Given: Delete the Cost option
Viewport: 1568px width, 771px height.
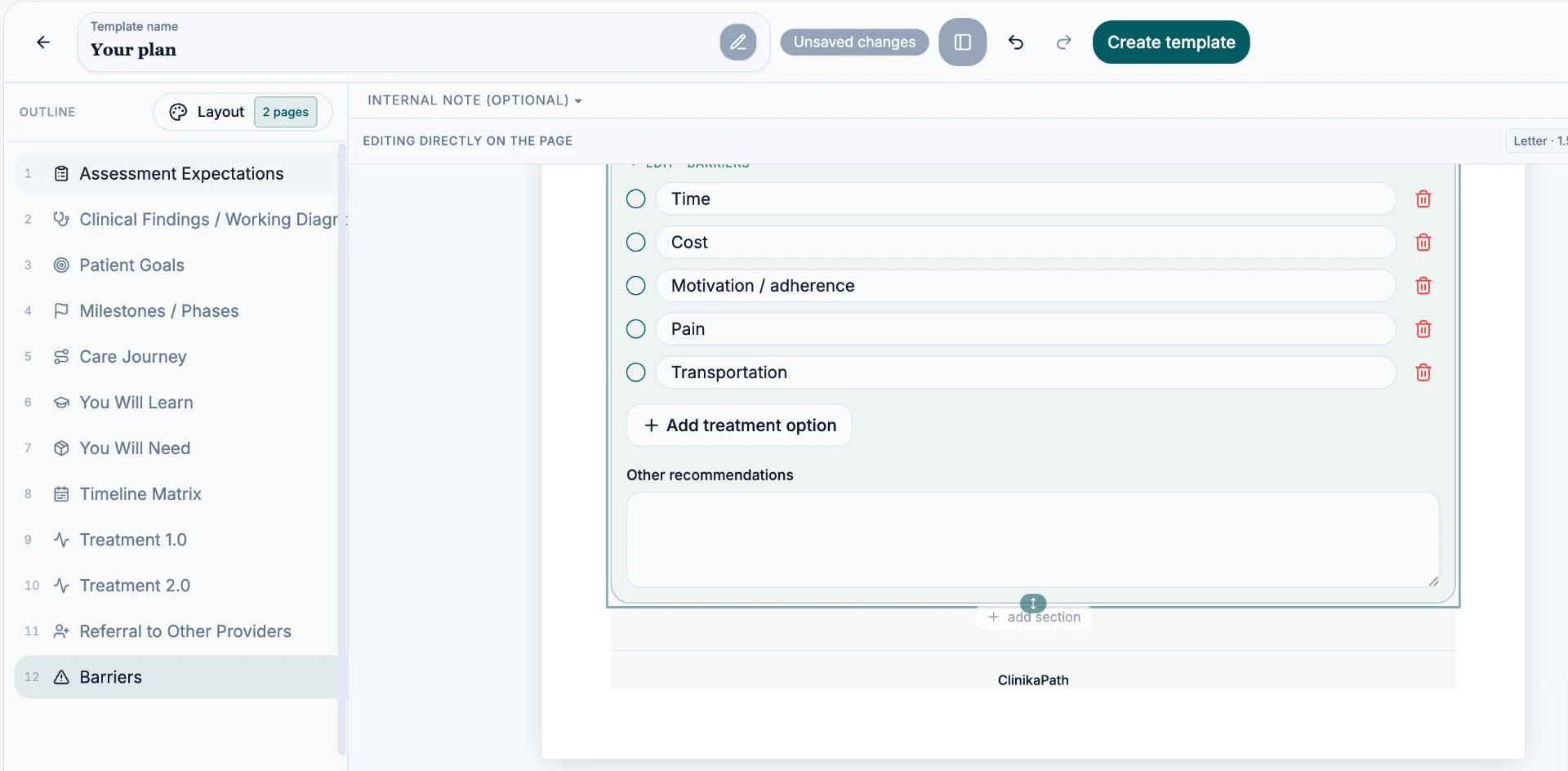Looking at the screenshot, I should tap(1423, 243).
